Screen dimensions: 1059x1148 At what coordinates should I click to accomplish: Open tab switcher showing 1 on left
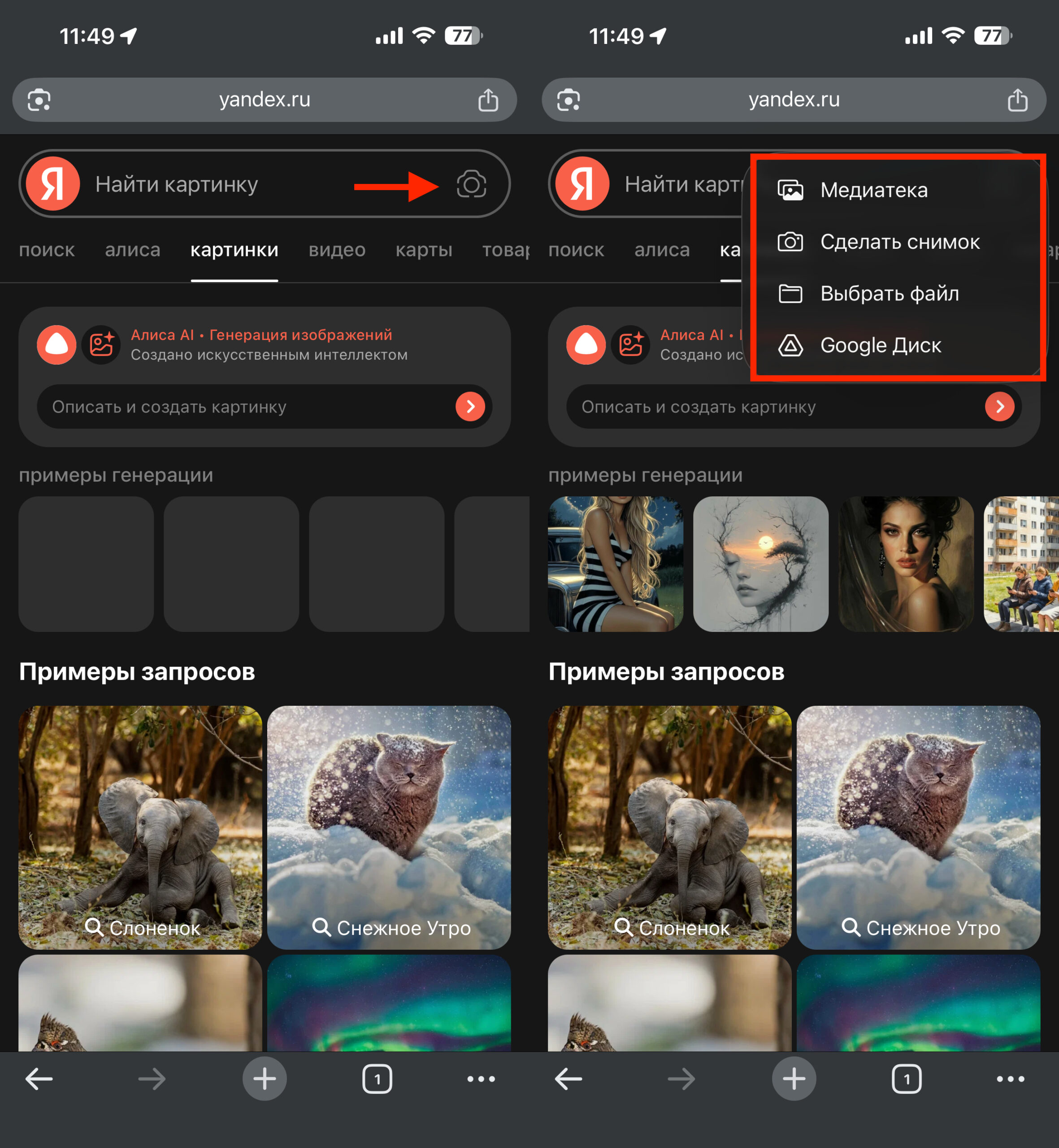(377, 1078)
